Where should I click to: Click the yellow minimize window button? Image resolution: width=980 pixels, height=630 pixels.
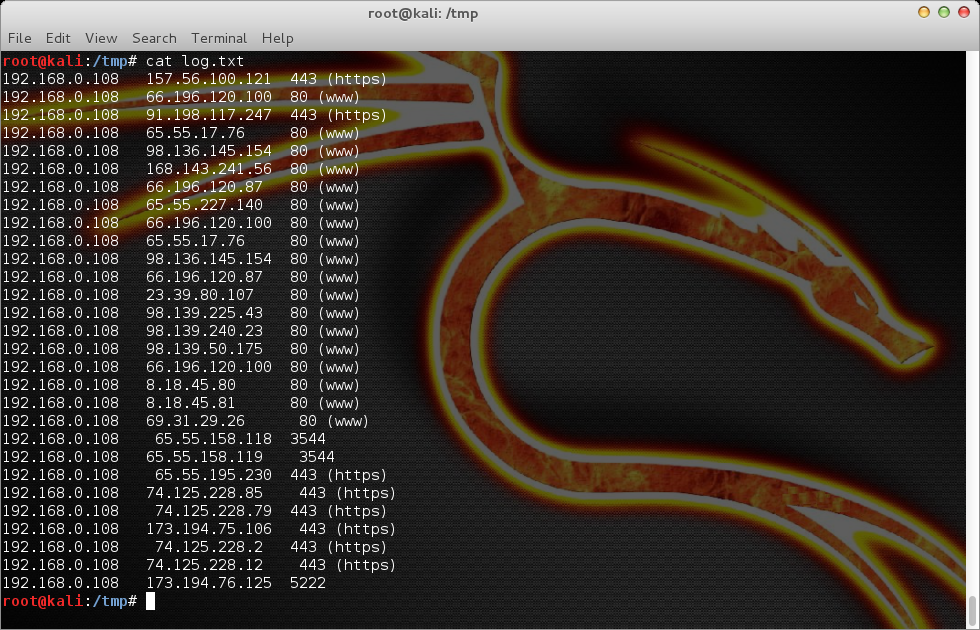pyautogui.click(x=924, y=12)
